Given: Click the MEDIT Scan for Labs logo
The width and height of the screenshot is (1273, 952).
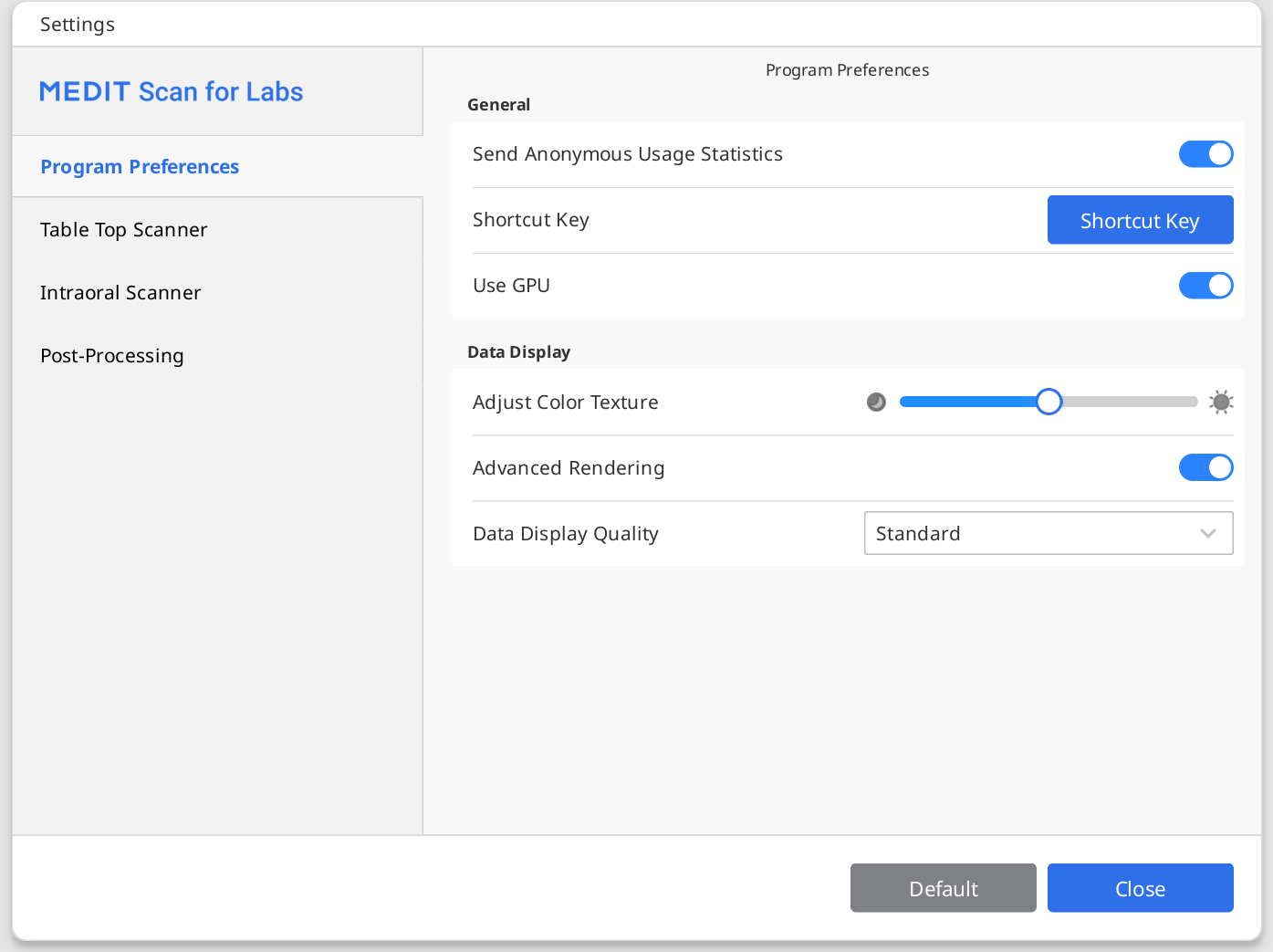Looking at the screenshot, I should pyautogui.click(x=172, y=92).
